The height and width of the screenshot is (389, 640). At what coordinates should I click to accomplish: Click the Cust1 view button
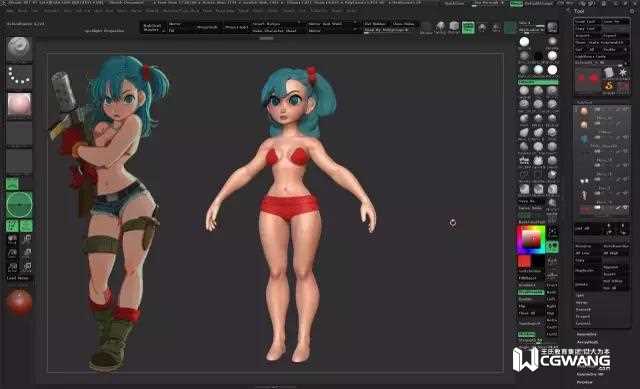pyautogui.click(x=552, y=327)
